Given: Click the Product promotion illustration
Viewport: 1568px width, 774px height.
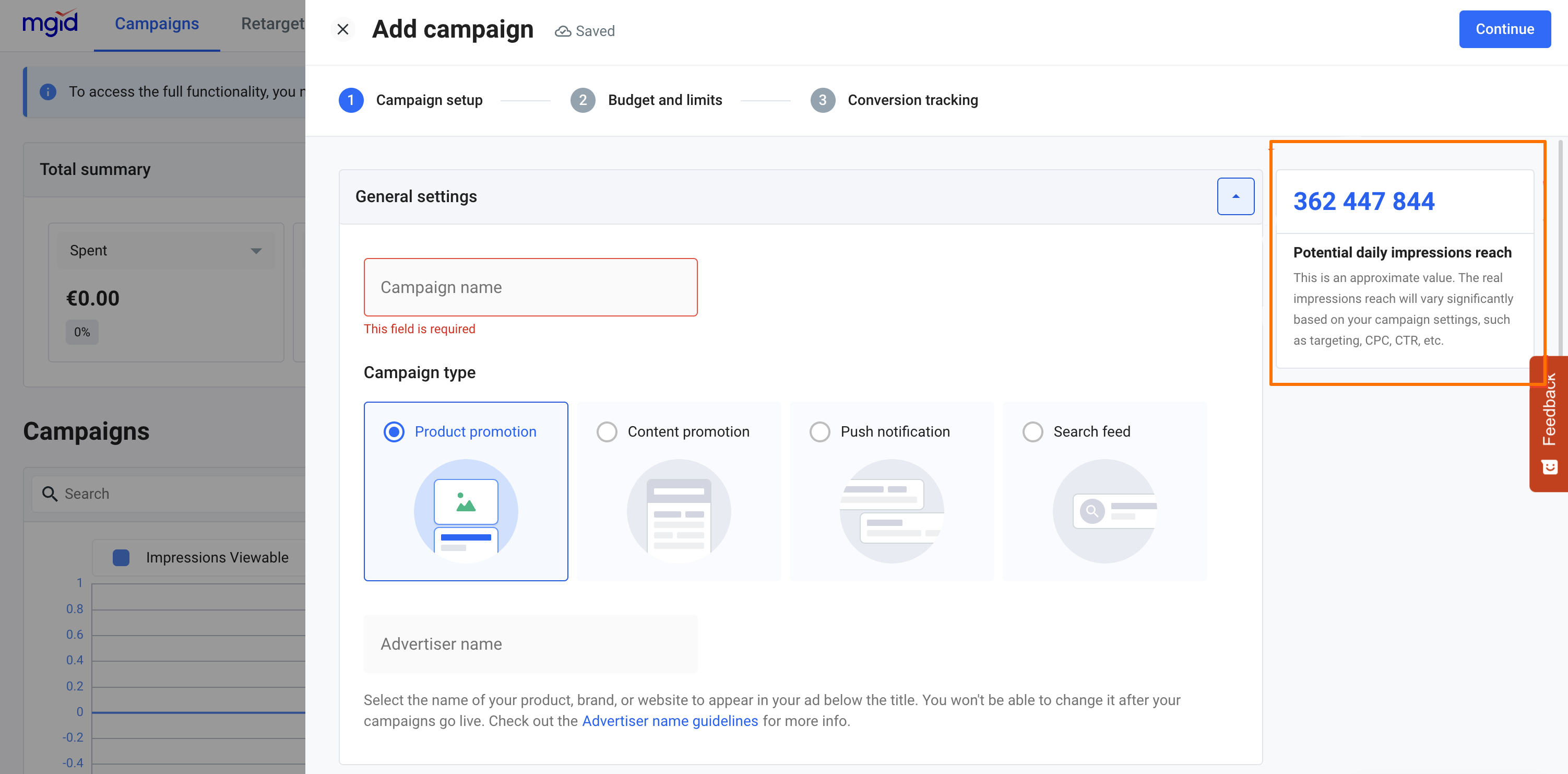Looking at the screenshot, I should [466, 510].
